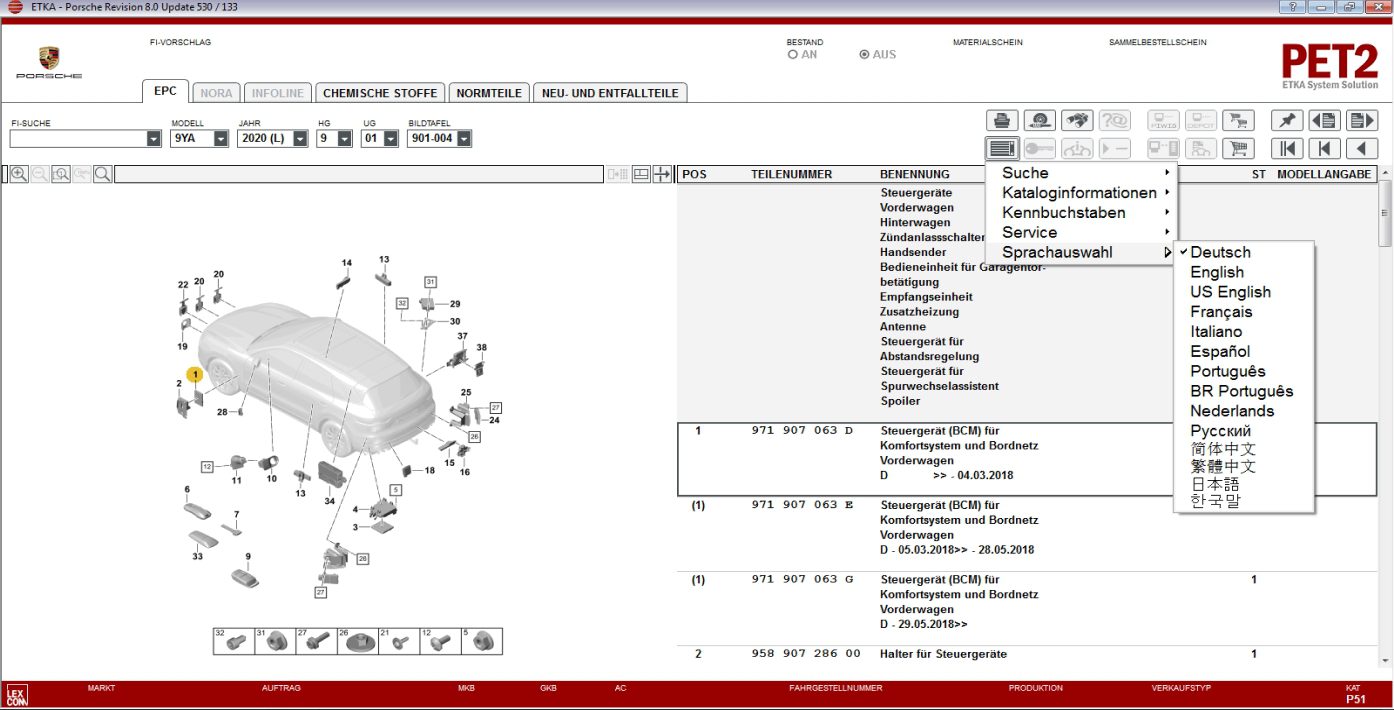The image size is (1394, 710).
Task: Click the parts list vertical scrollbar
Action: pyautogui.click(x=1385, y=415)
